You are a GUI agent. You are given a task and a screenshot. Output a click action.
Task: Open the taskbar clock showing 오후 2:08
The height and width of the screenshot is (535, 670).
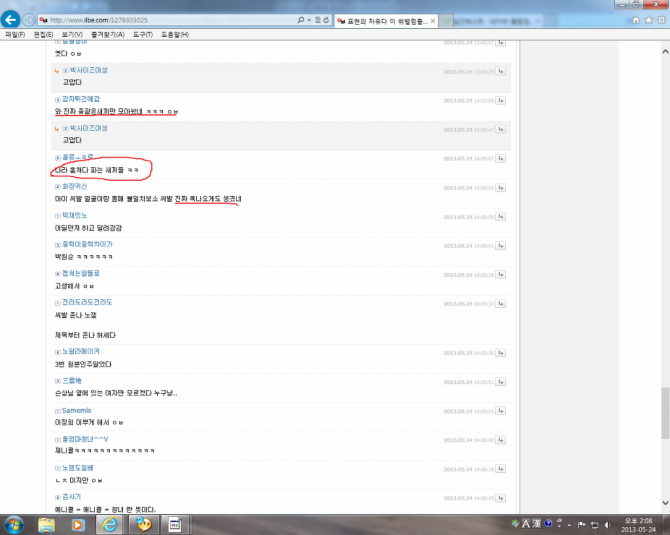coord(638,525)
